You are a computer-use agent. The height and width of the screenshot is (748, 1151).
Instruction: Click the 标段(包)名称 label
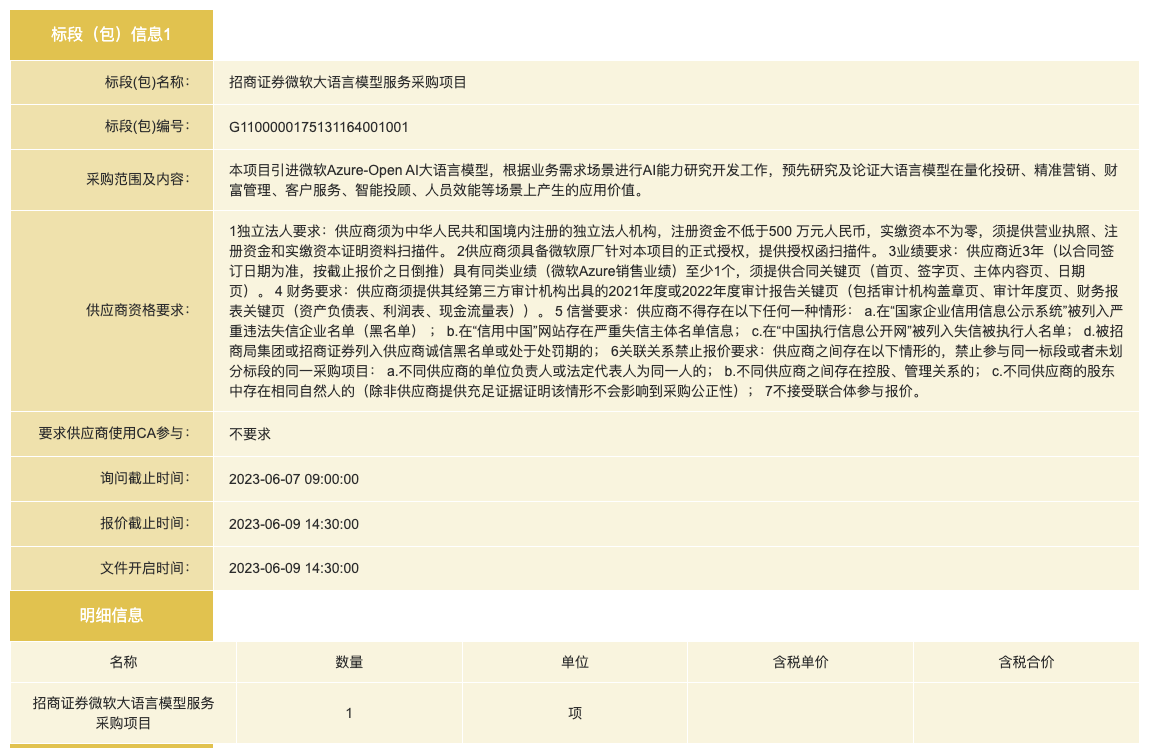147,82
